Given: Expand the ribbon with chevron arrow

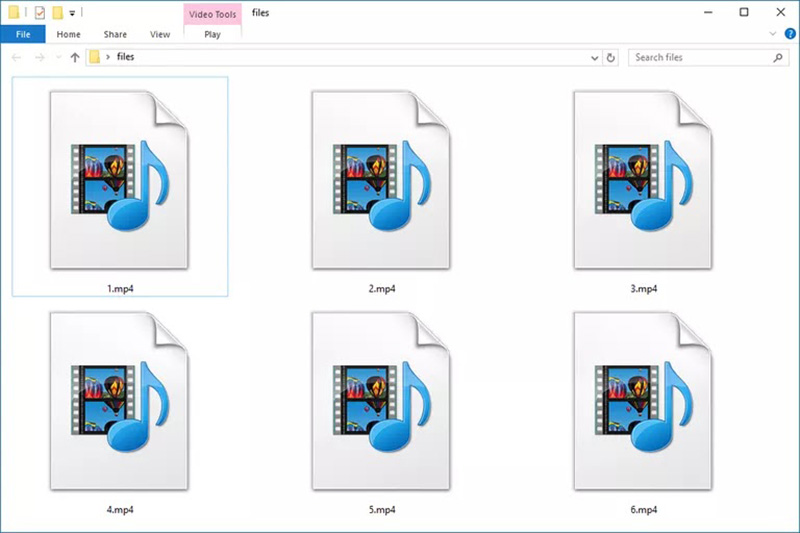Looking at the screenshot, I should click(x=772, y=34).
